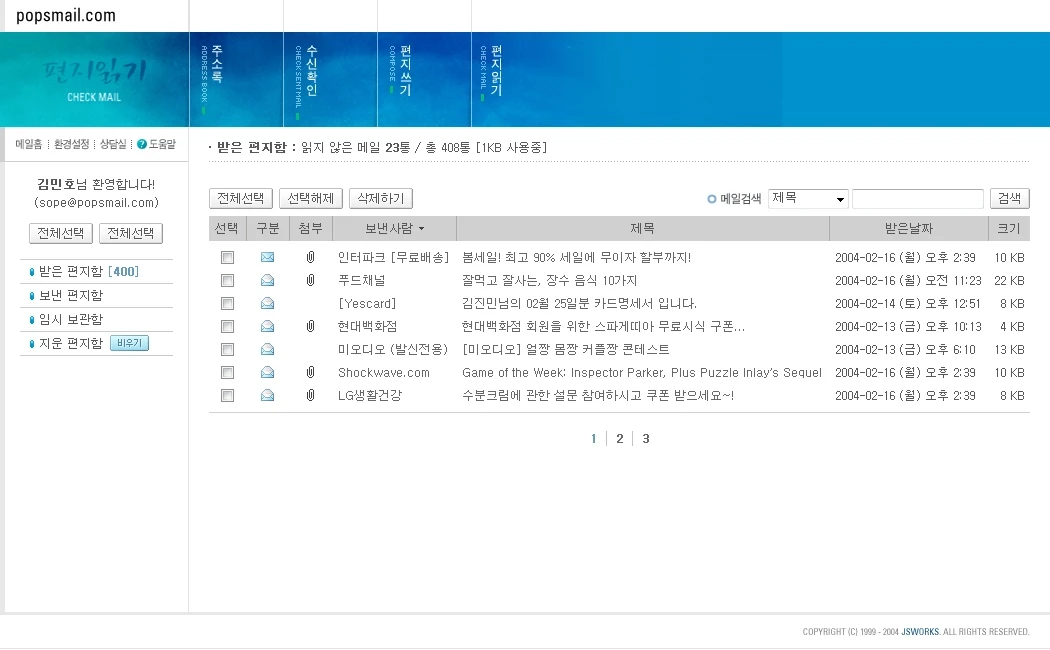Select the 메일검색 radio button

(x=712, y=199)
